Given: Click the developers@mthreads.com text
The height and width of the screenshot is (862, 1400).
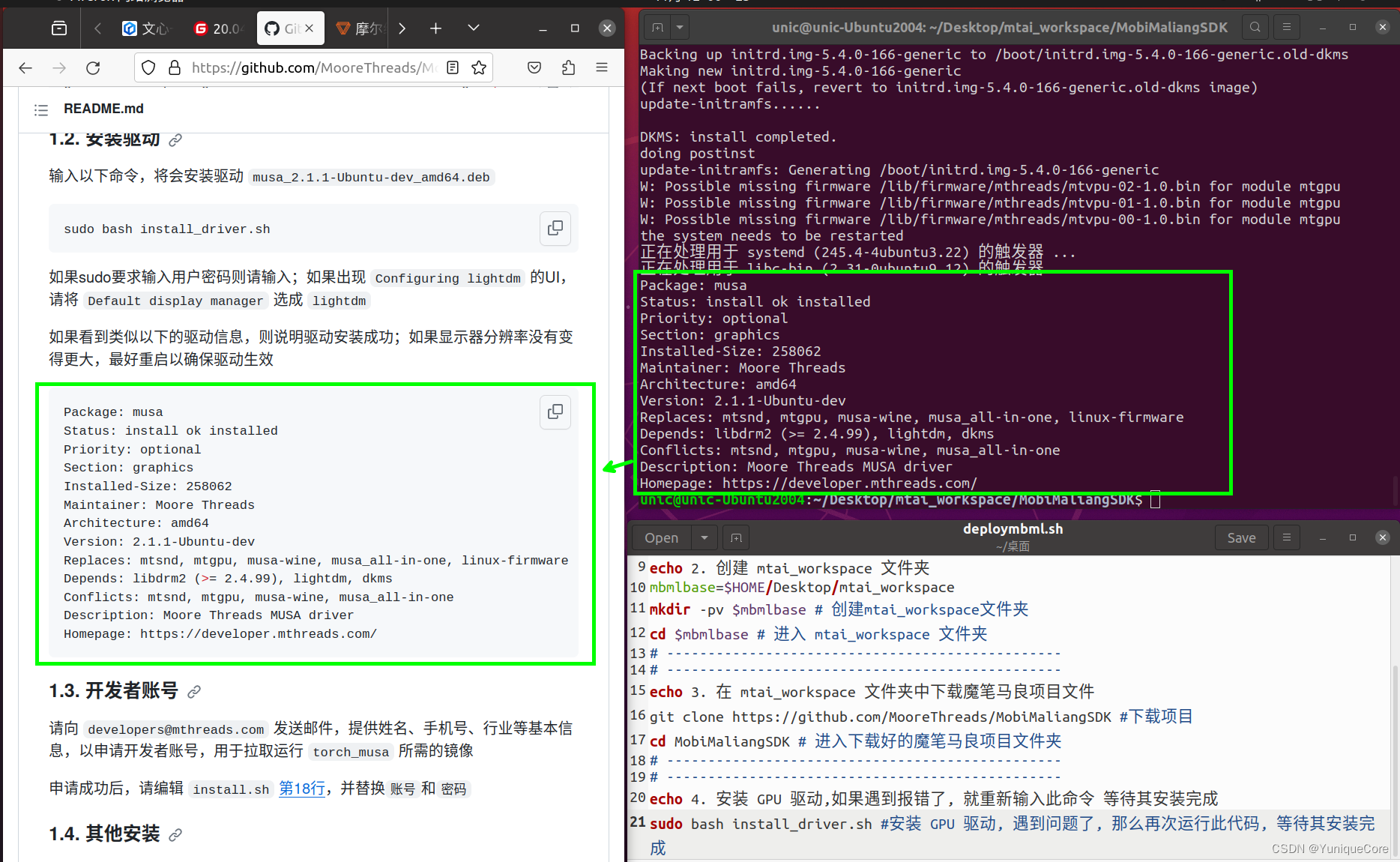Looking at the screenshot, I should (x=176, y=729).
